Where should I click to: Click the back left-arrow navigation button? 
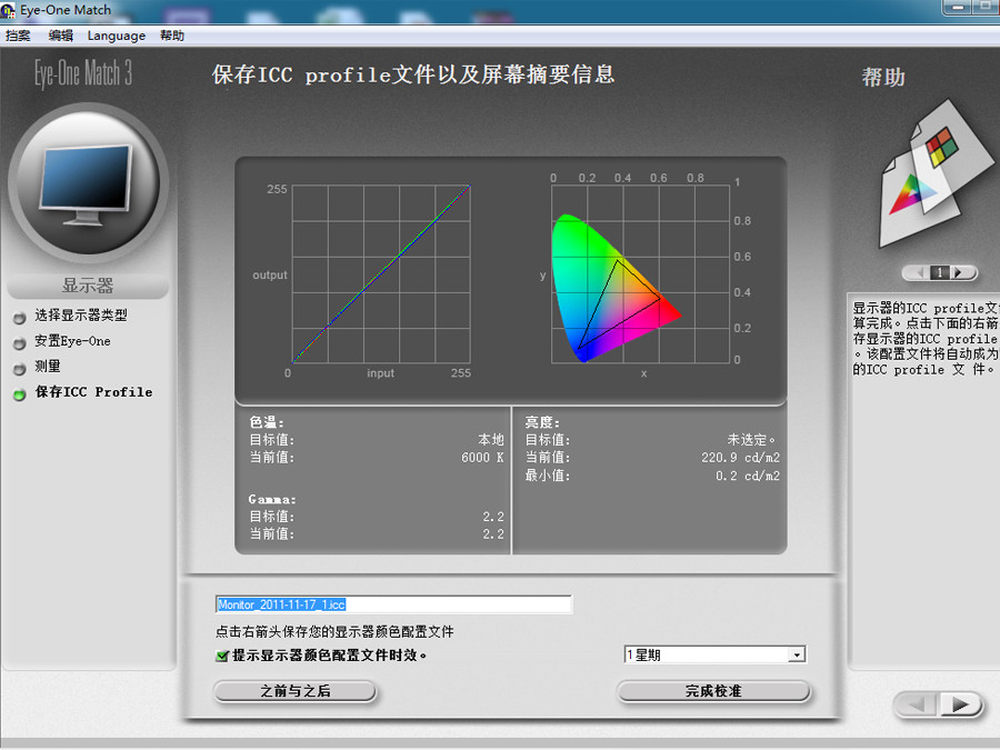point(916,705)
